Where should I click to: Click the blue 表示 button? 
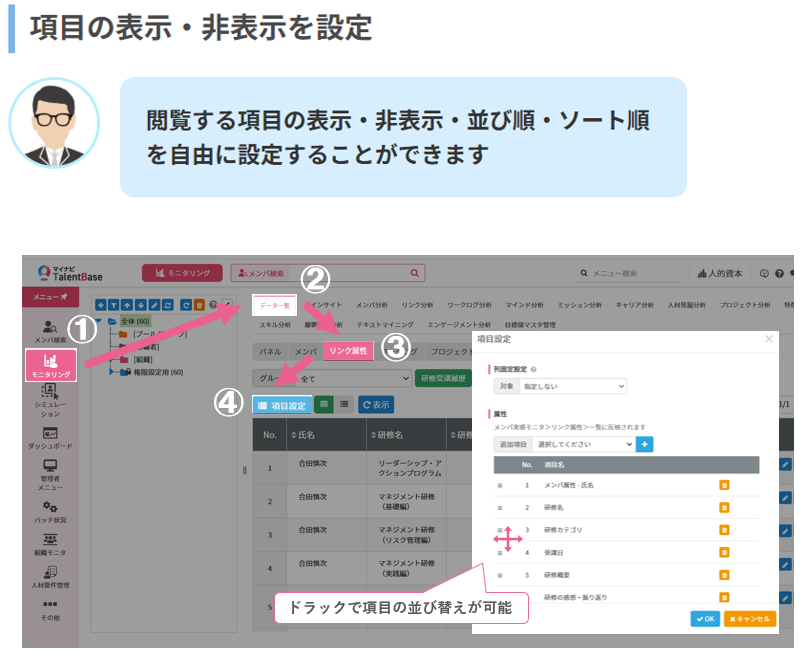click(x=376, y=405)
